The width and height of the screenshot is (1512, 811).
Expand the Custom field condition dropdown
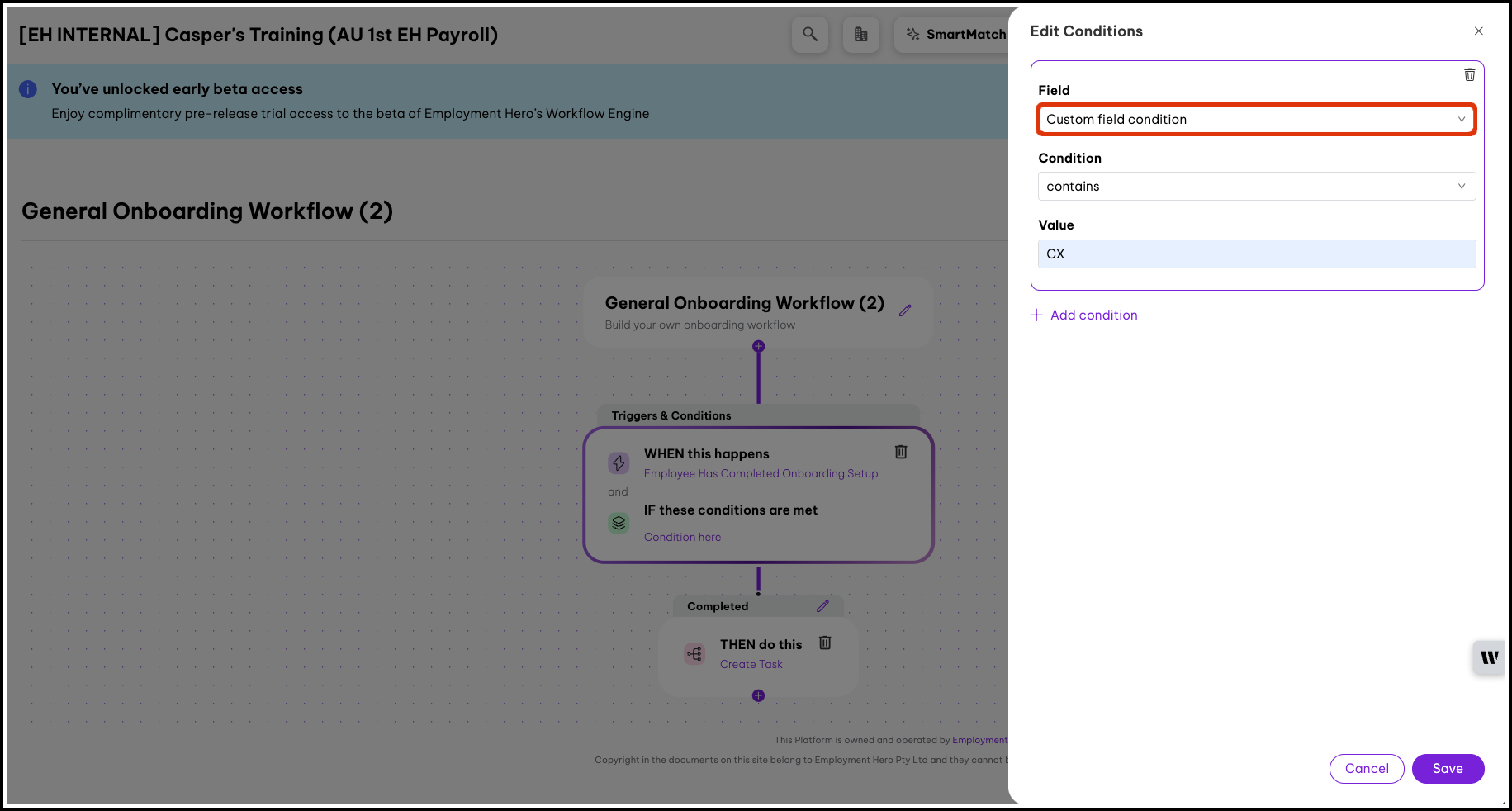(1256, 120)
